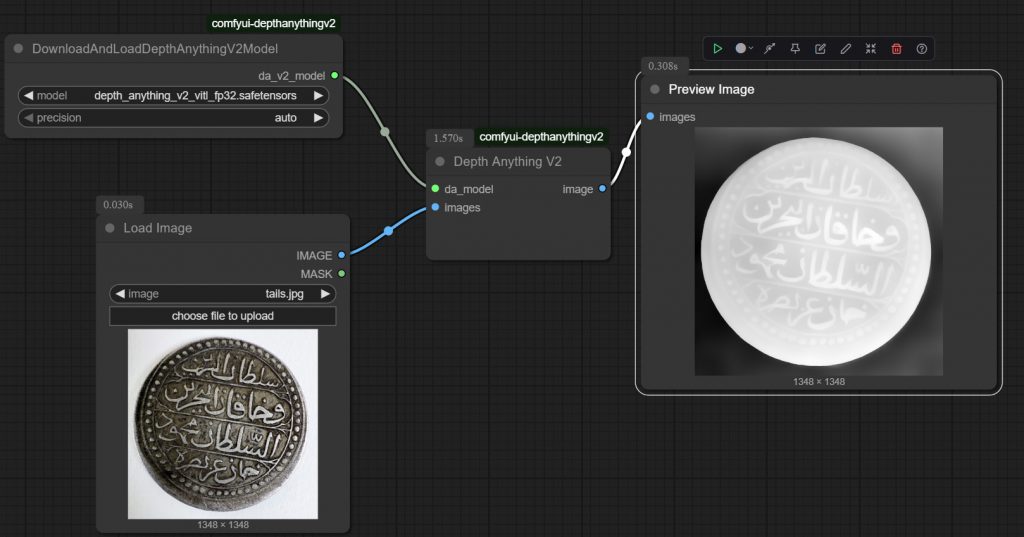Click the green play icon in node toolbar
This screenshot has width=1024, height=537.
tap(718, 48)
